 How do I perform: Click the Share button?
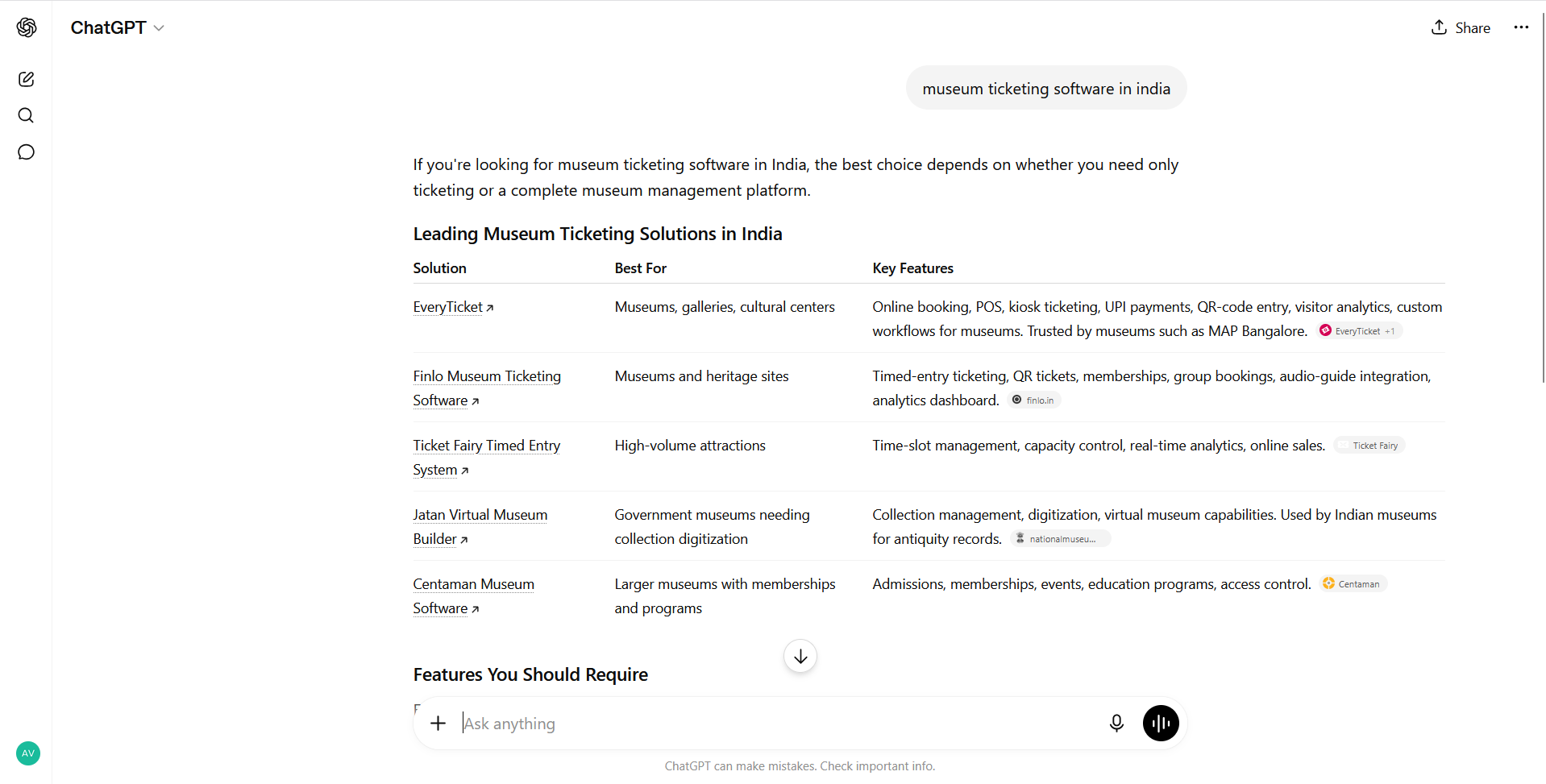[1461, 27]
